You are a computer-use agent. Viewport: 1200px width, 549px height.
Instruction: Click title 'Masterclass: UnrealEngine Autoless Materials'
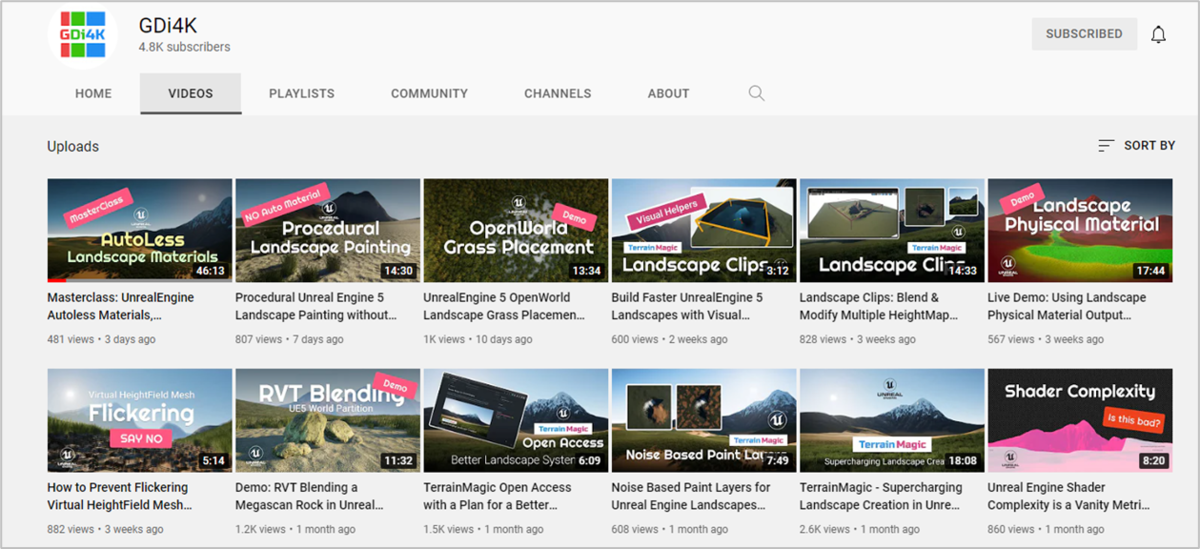coord(121,306)
